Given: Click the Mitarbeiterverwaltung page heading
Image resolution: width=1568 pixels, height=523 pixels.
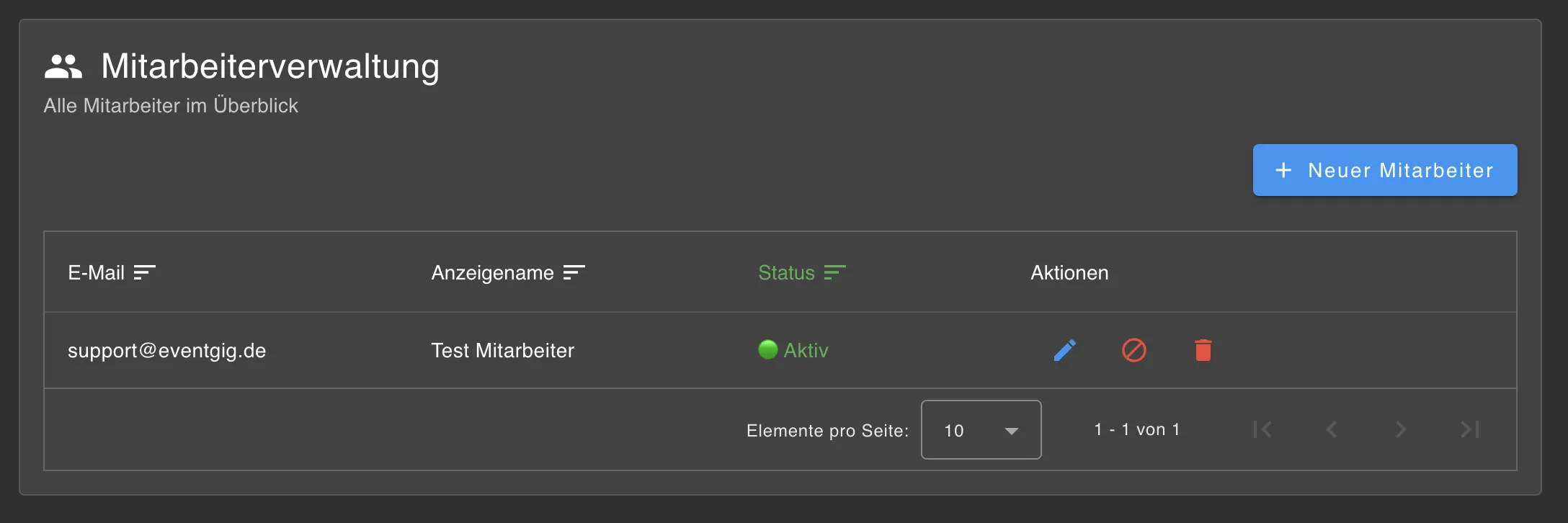Looking at the screenshot, I should pyautogui.click(x=270, y=66).
